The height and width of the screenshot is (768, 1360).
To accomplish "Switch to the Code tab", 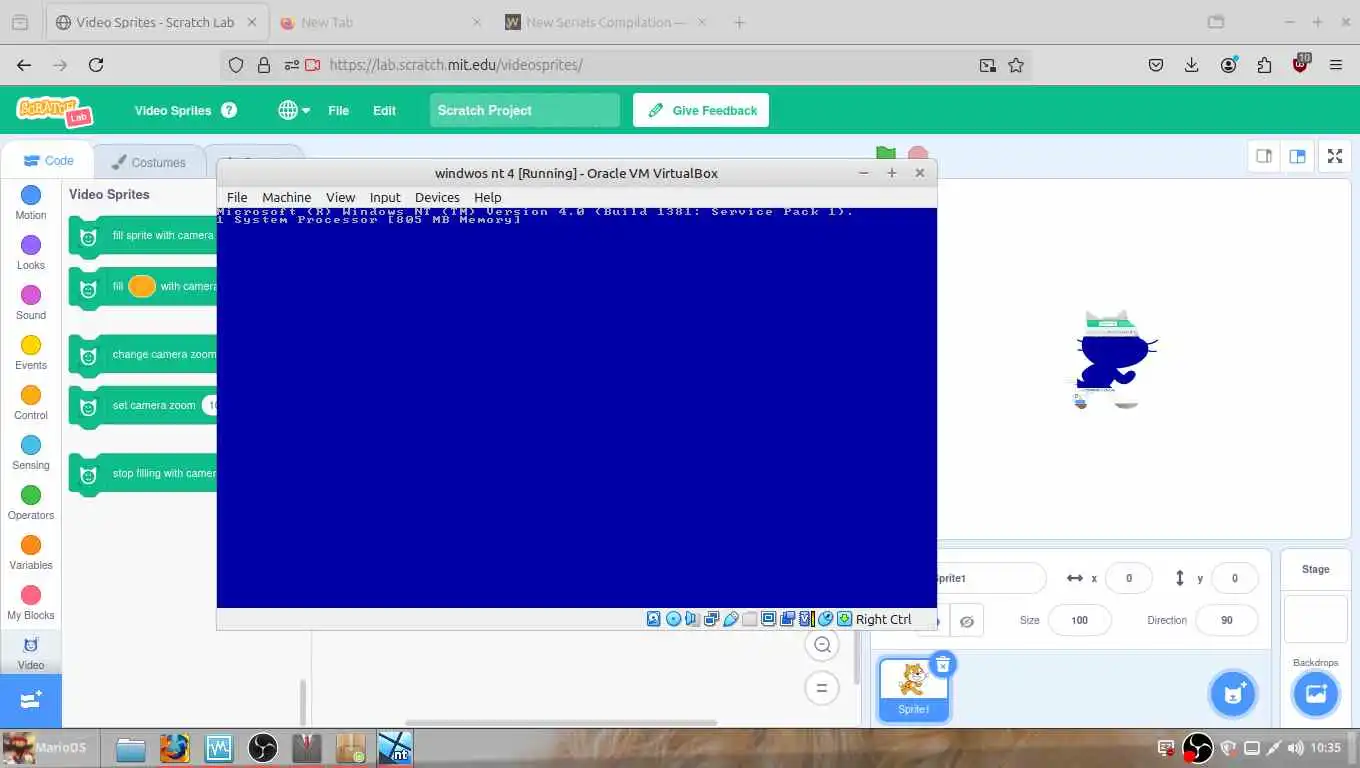I will point(48,160).
